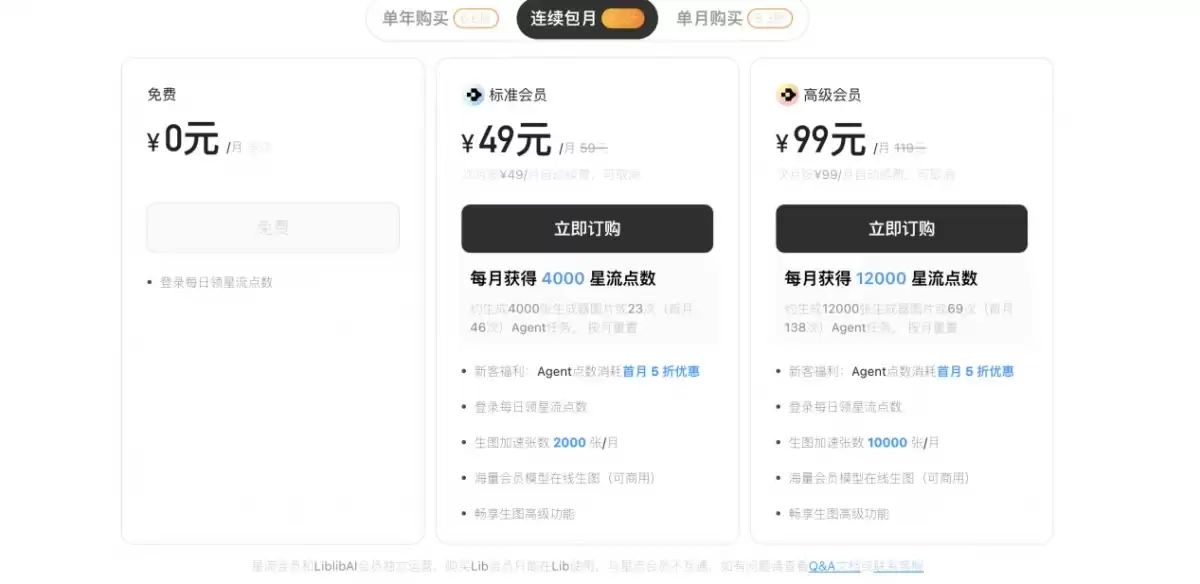Click 首月 5 折优惠 in the standard plan
This screenshot has width=1200, height=584.
[661, 371]
